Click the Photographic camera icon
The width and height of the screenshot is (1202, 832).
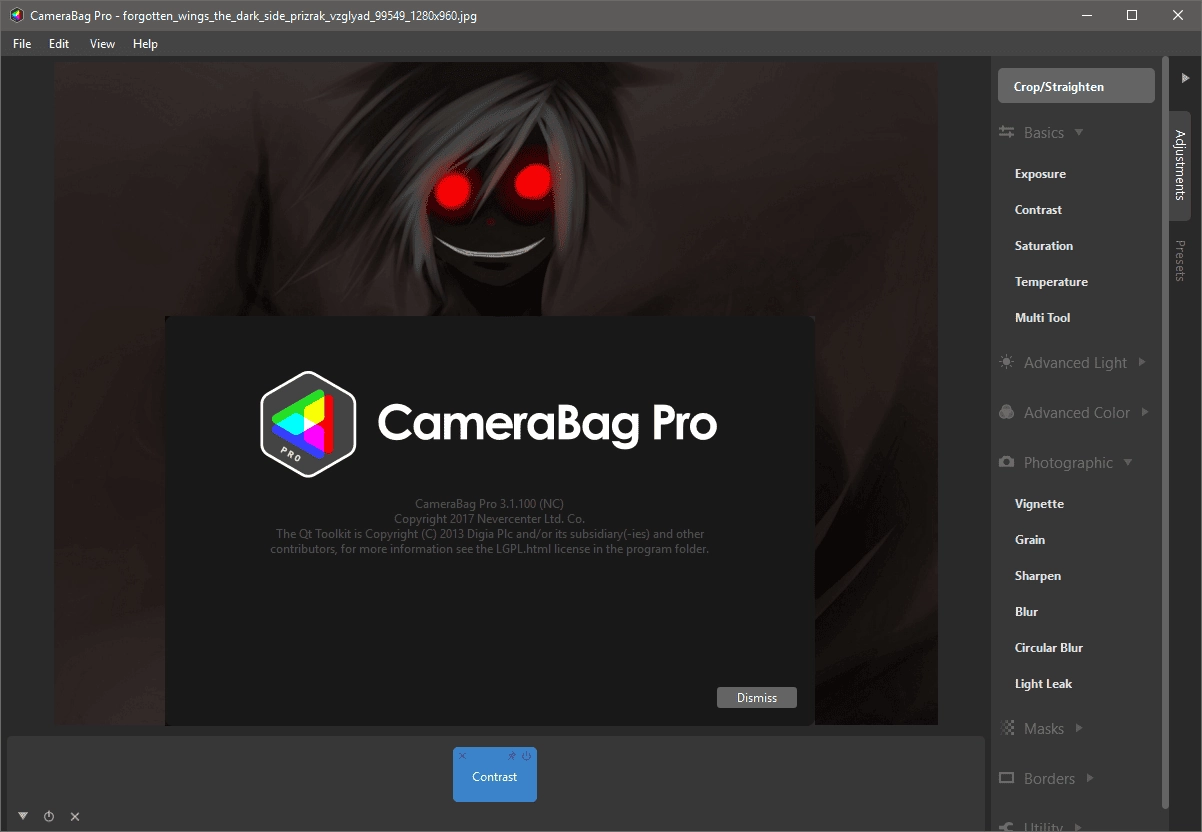(1007, 462)
